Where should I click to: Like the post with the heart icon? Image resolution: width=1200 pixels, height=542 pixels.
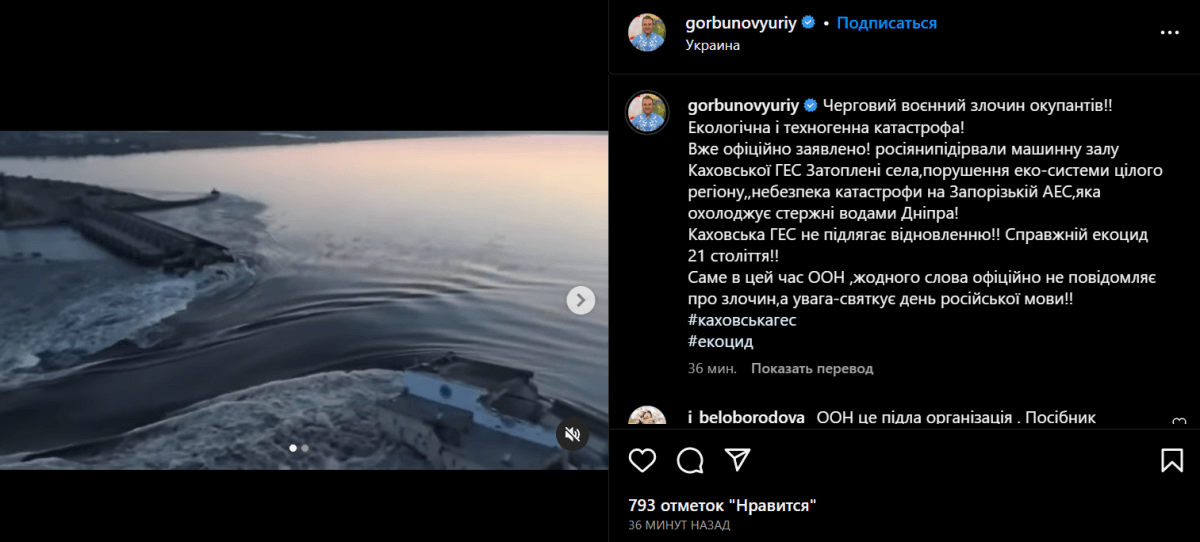click(642, 460)
